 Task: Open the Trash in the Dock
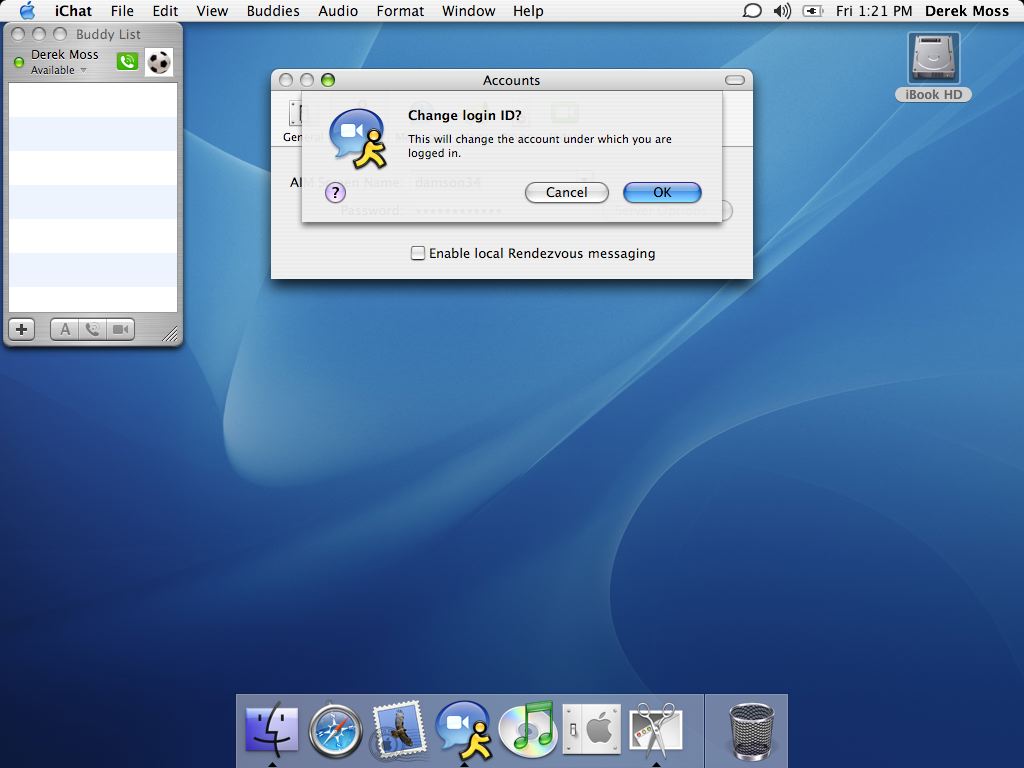coord(751,730)
